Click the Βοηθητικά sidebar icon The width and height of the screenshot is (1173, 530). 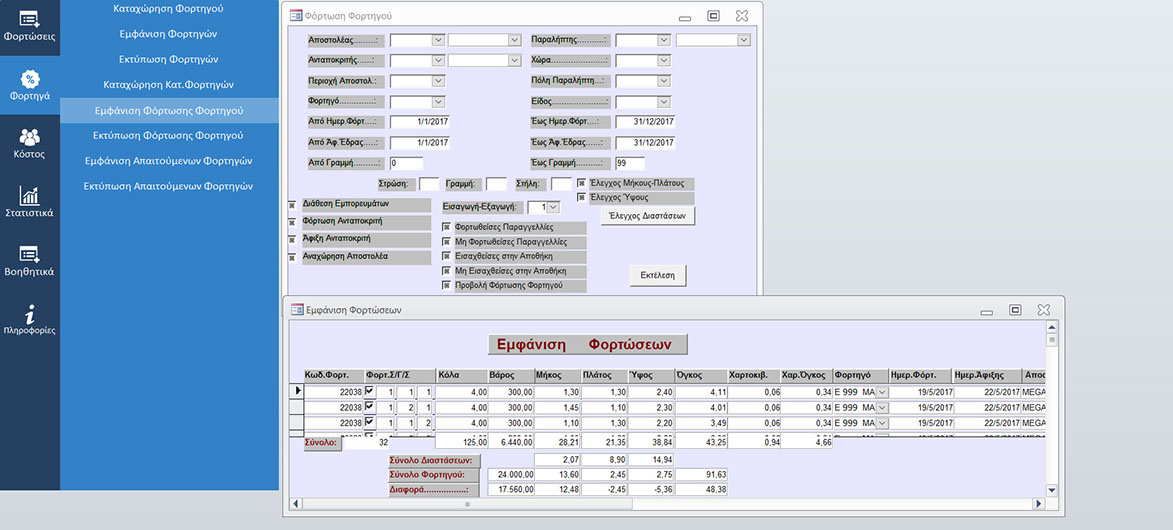29,260
